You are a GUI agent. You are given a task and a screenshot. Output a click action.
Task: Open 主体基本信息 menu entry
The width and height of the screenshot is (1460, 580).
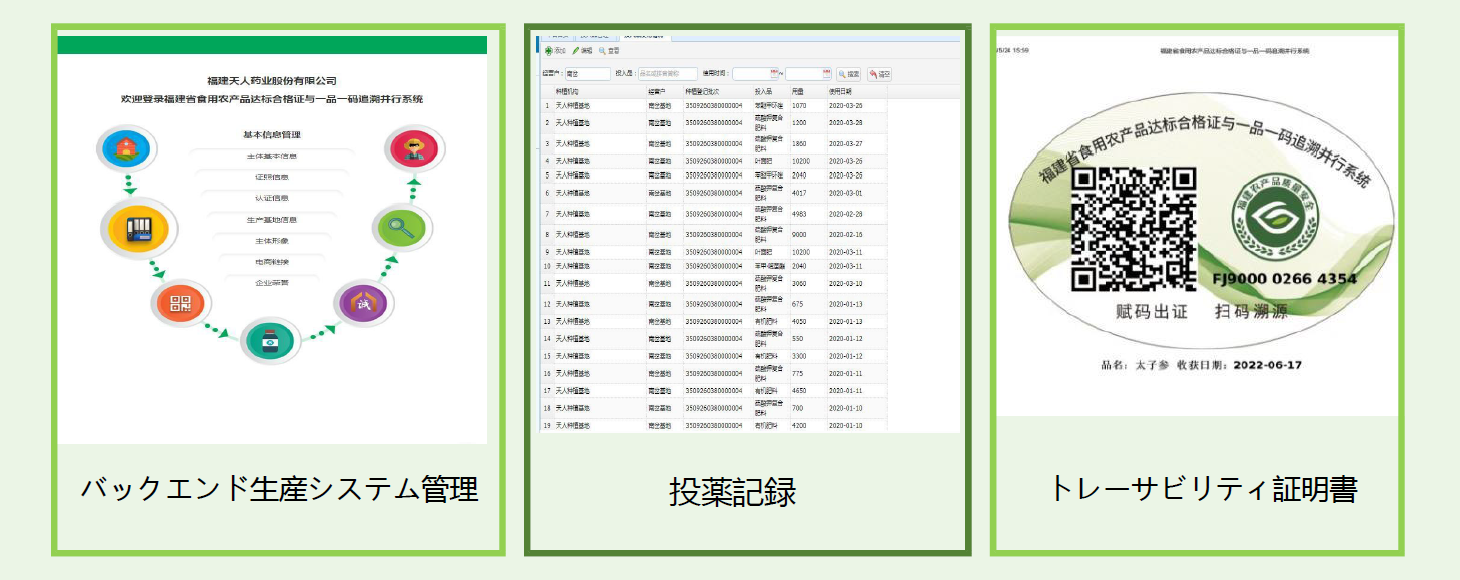point(272,156)
